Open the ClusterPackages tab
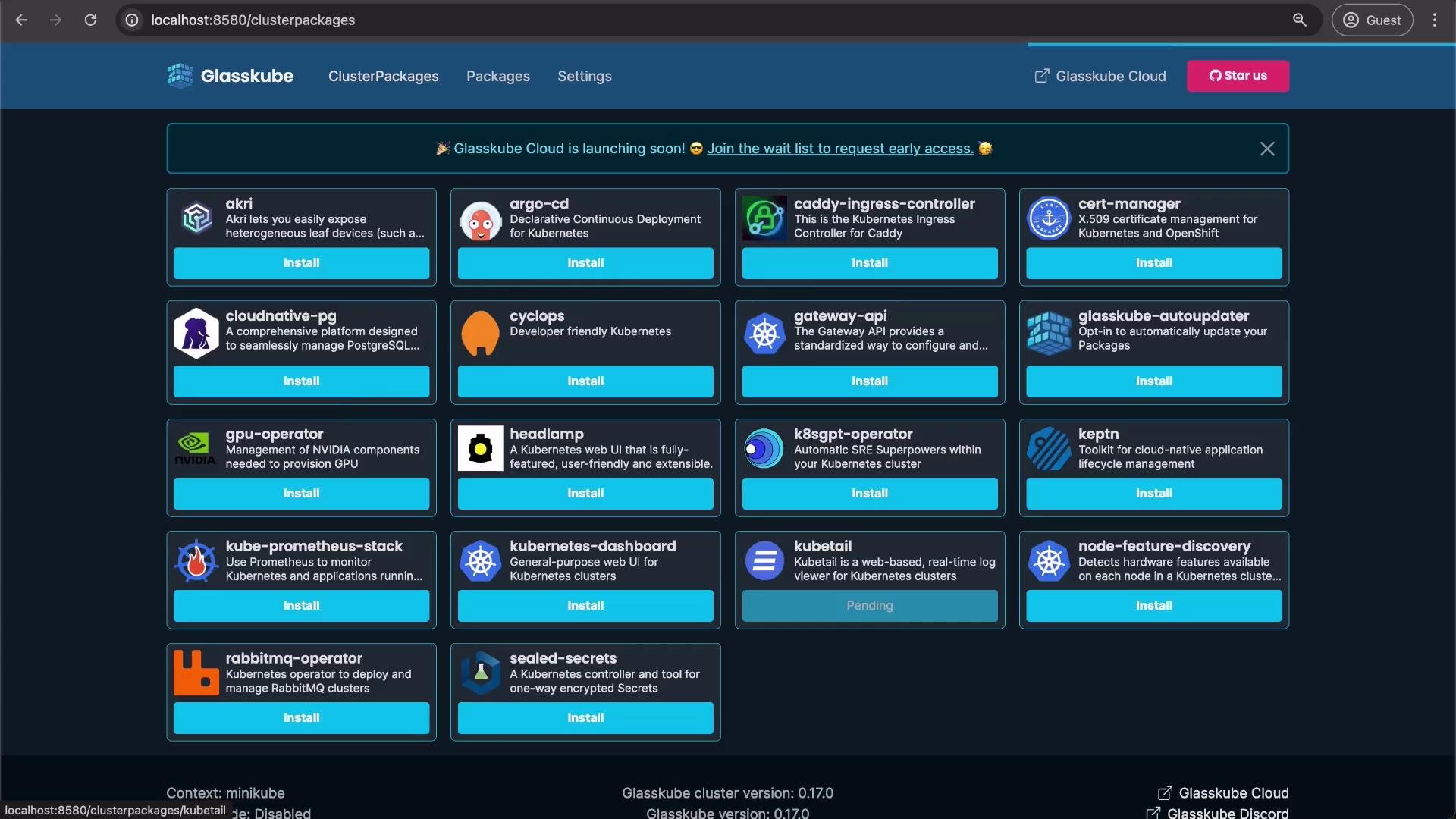This screenshot has height=819, width=1456. [383, 77]
